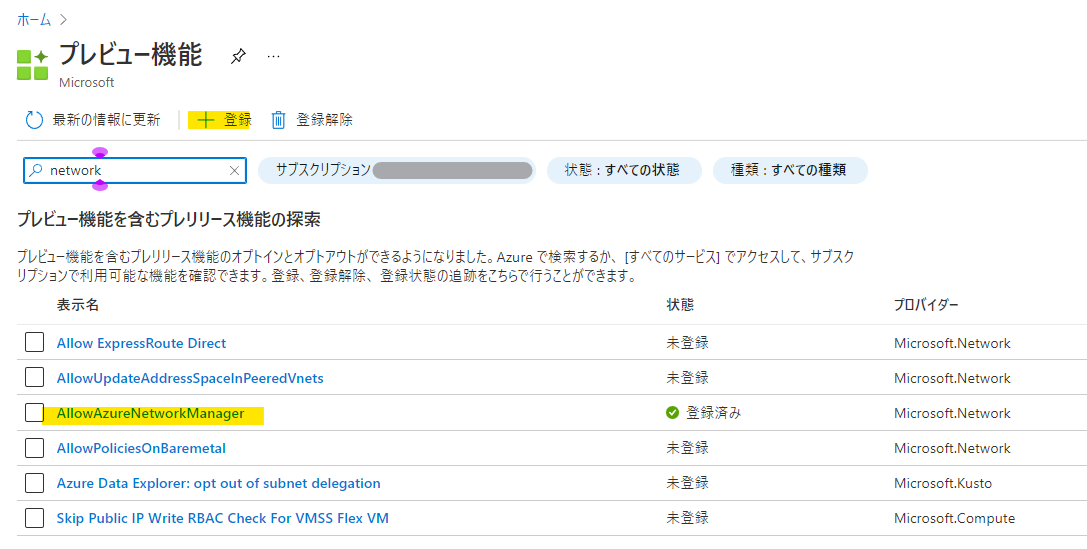This screenshot has height=549, width=1087.
Task: Select the AllowUpdateAddressSpaceInPeeredVnets checkbox
Action: [x=35, y=378]
